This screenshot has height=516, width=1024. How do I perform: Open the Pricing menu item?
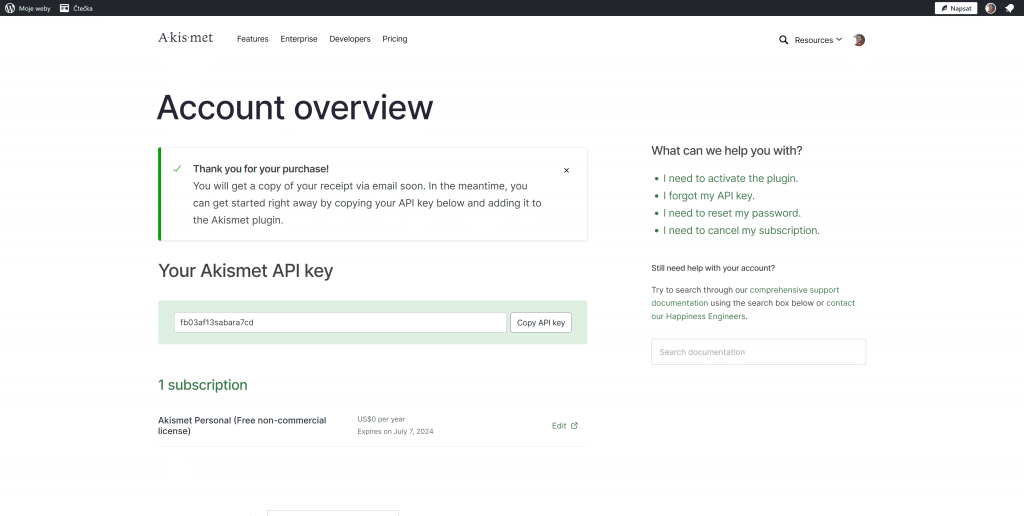pyautogui.click(x=394, y=39)
